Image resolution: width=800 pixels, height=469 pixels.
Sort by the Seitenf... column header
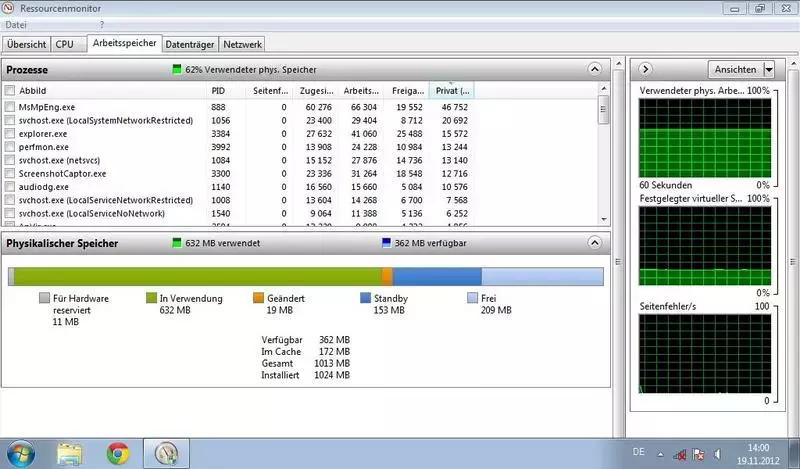click(x=270, y=91)
